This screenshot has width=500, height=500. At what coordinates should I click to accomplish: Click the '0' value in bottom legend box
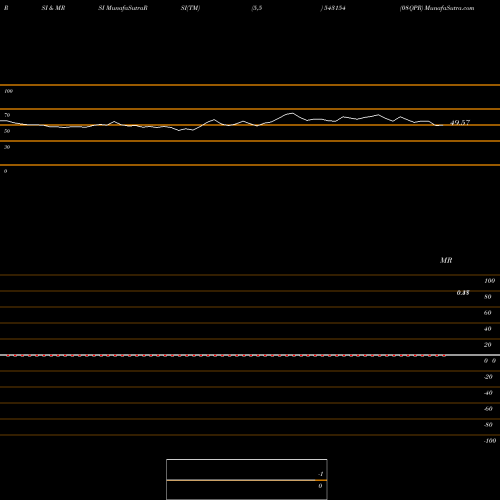pyautogui.click(x=320, y=486)
